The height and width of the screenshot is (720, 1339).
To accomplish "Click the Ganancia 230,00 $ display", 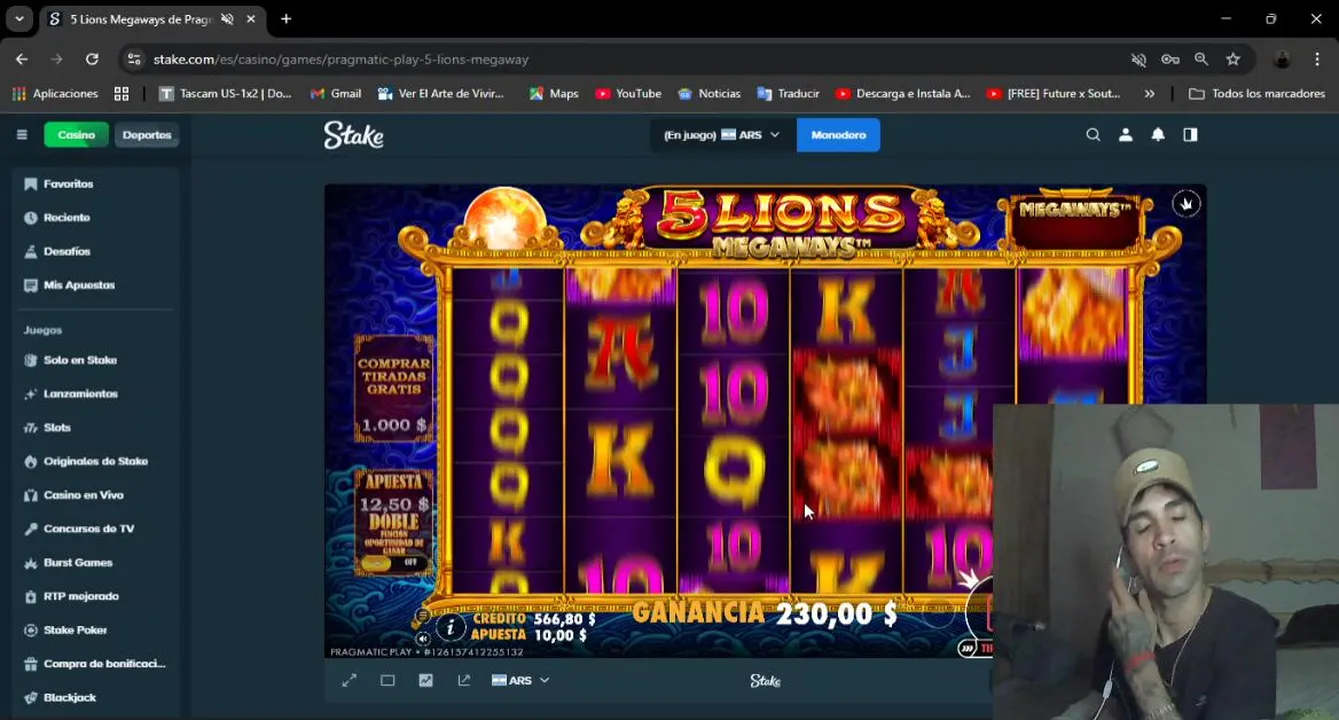I will [765, 613].
